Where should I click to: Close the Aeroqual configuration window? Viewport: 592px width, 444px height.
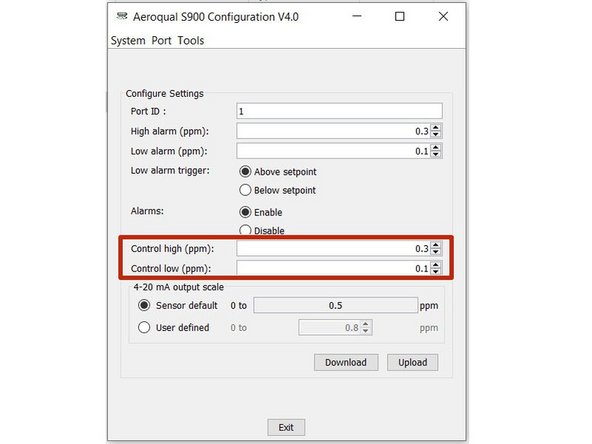coord(443,16)
